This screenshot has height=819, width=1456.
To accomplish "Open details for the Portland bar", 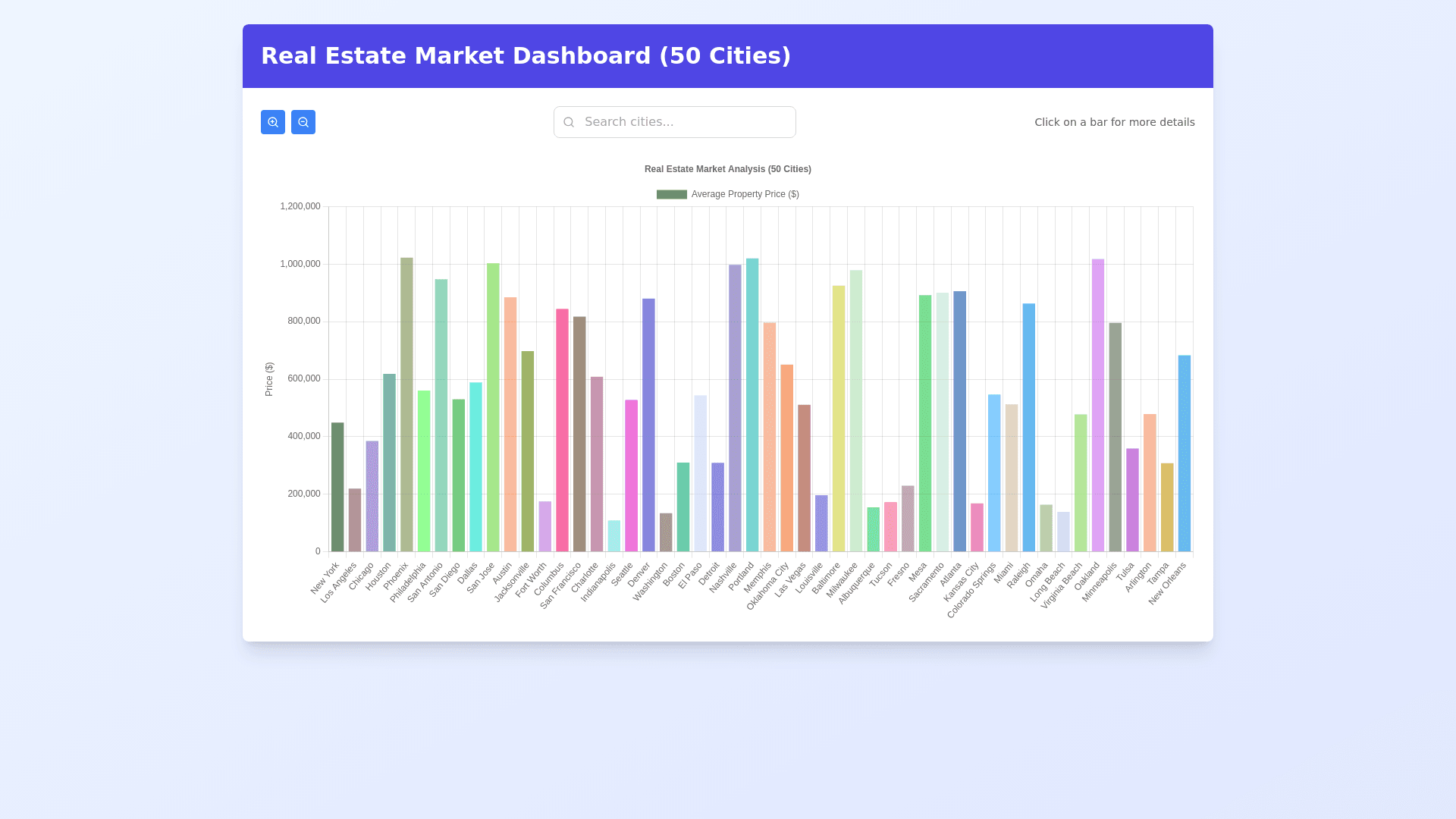I will click(752, 405).
